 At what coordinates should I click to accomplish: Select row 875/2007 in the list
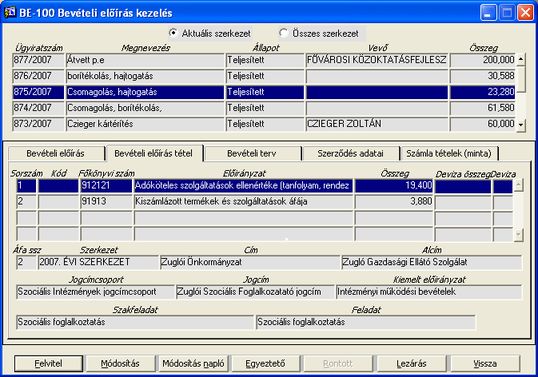(264, 92)
